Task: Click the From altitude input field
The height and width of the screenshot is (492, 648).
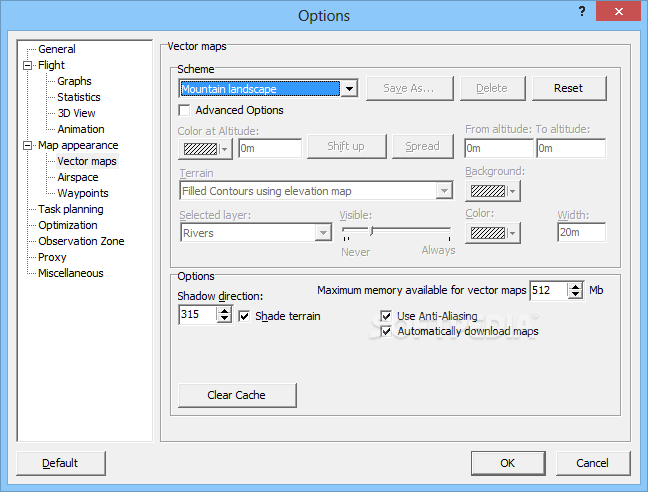Action: pos(499,148)
